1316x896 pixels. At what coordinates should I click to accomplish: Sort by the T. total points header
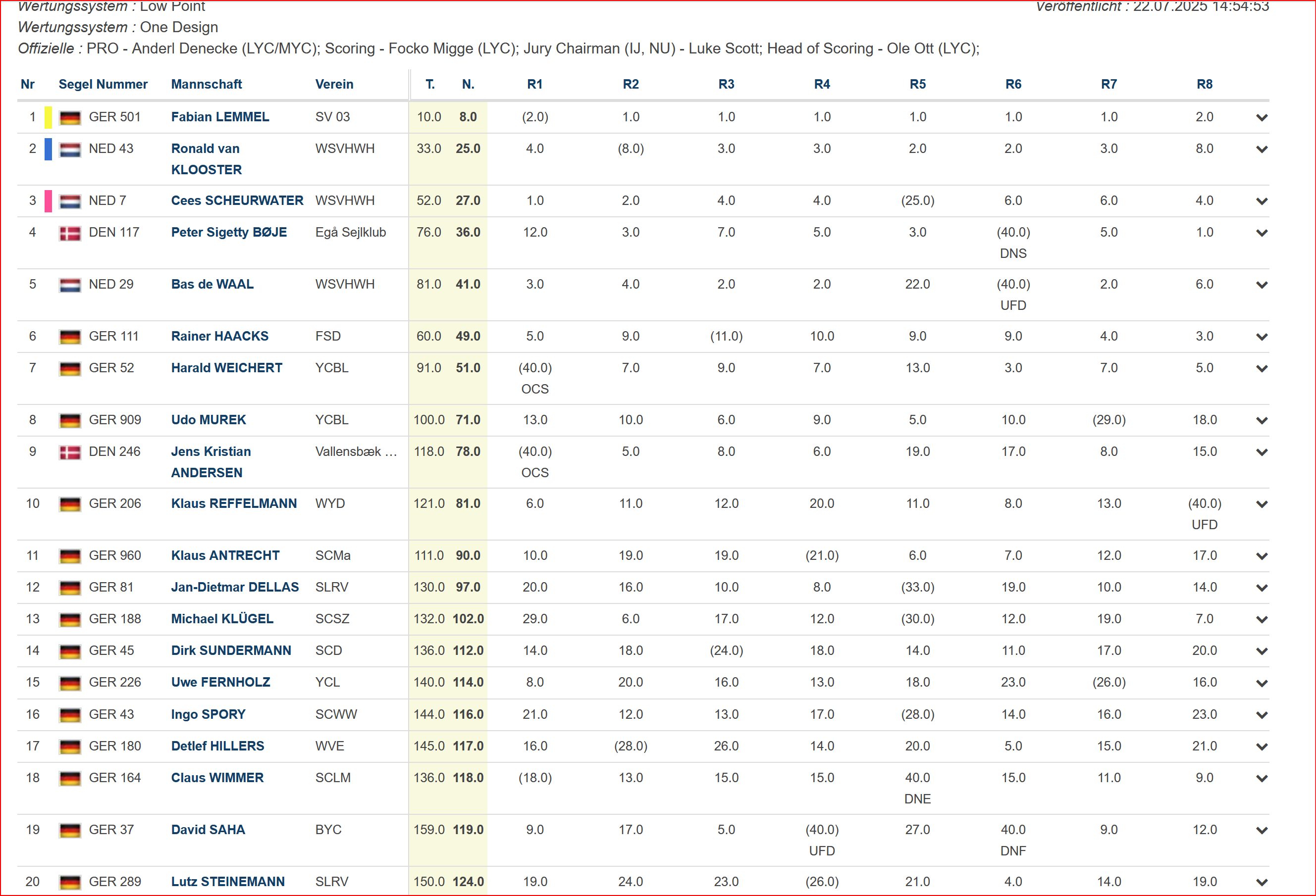(x=430, y=84)
